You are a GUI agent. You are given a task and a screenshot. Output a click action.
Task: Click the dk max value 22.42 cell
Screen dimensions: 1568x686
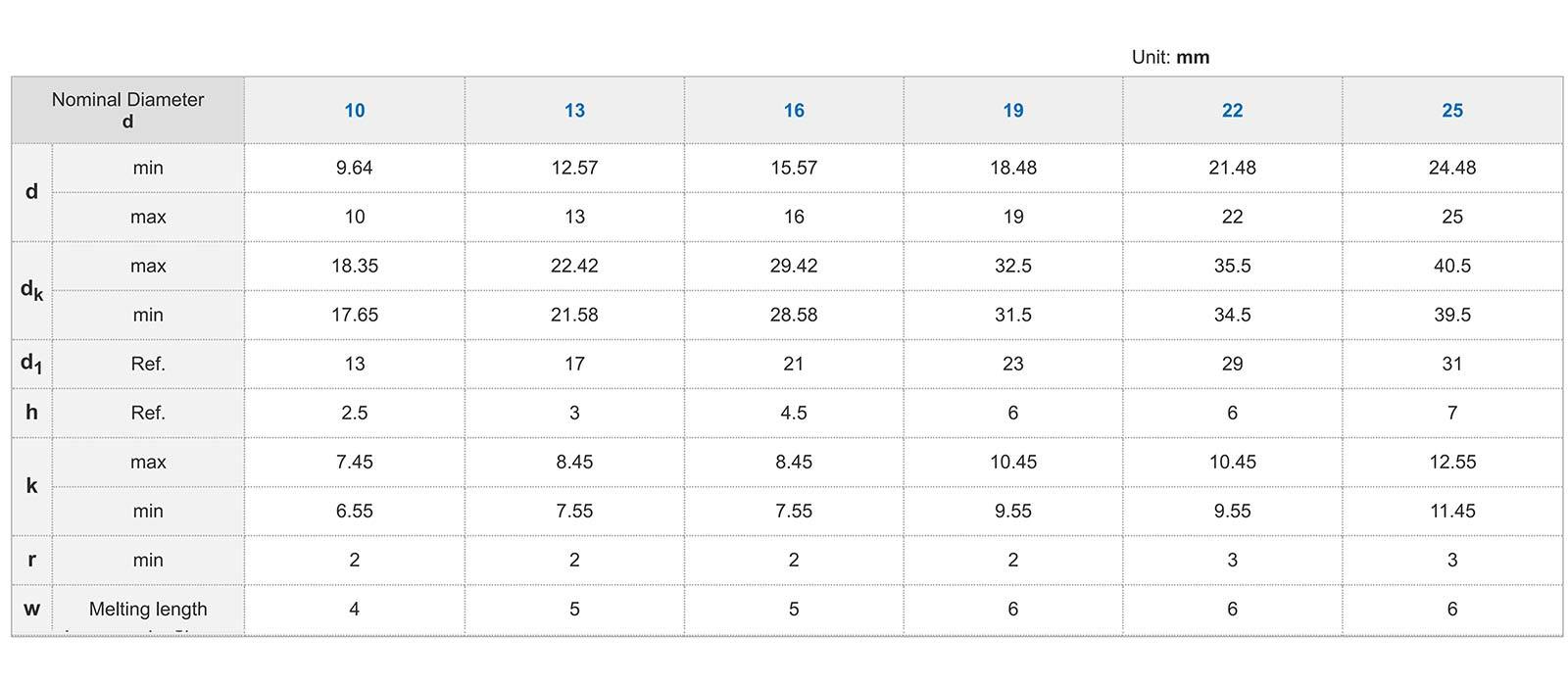[574, 266]
